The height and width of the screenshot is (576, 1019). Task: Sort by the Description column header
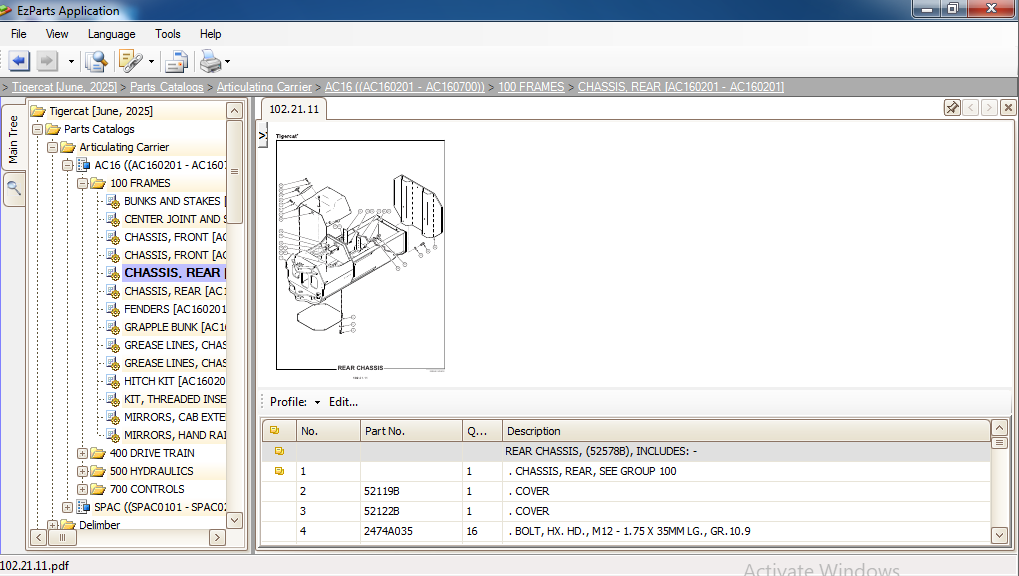pos(746,431)
